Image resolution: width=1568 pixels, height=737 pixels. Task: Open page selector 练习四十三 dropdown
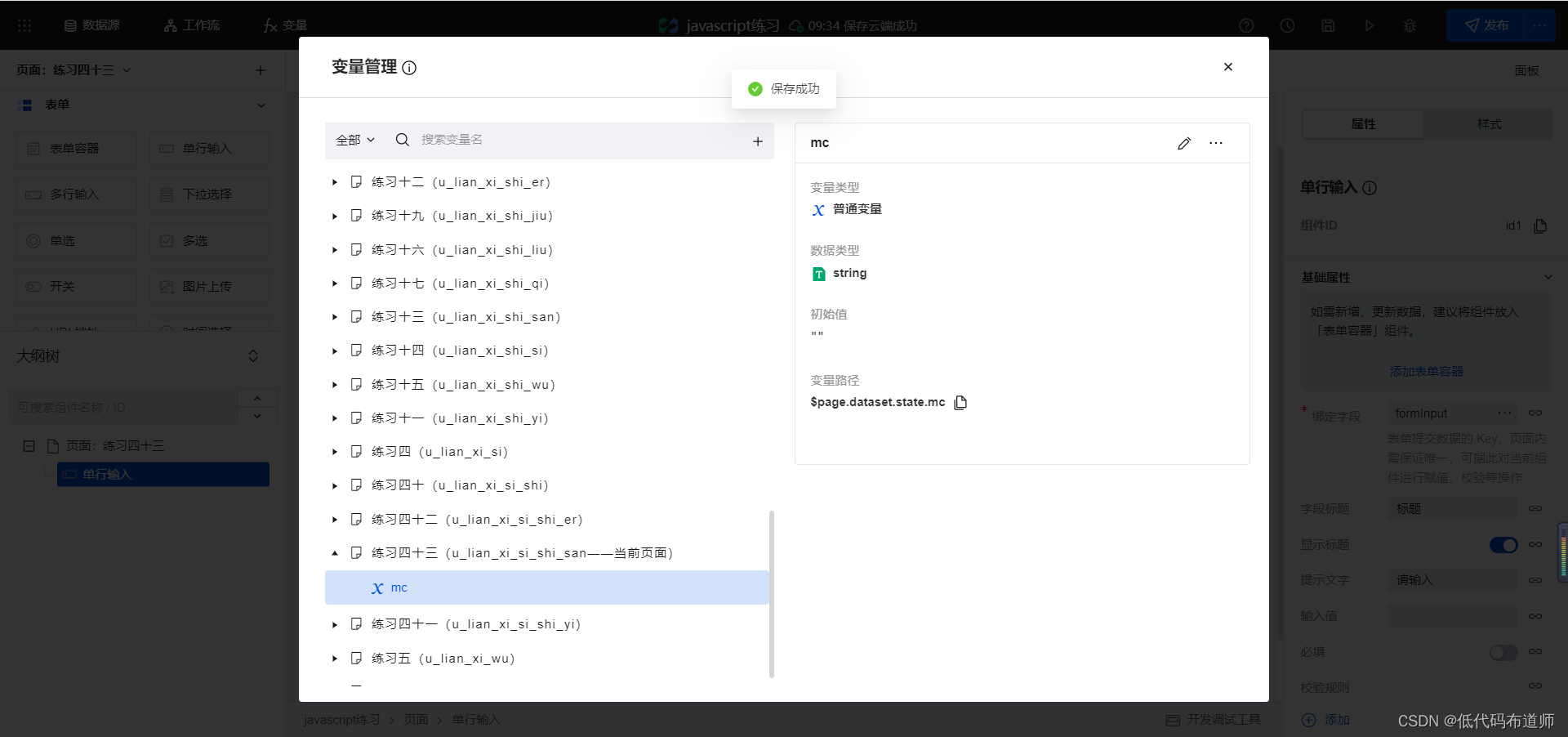click(73, 70)
